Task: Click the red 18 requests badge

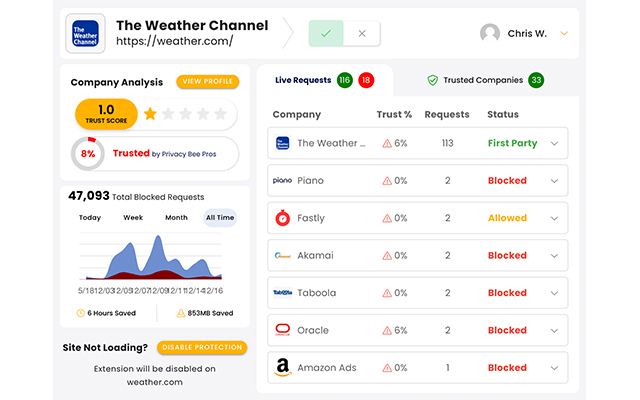Action: click(x=366, y=80)
